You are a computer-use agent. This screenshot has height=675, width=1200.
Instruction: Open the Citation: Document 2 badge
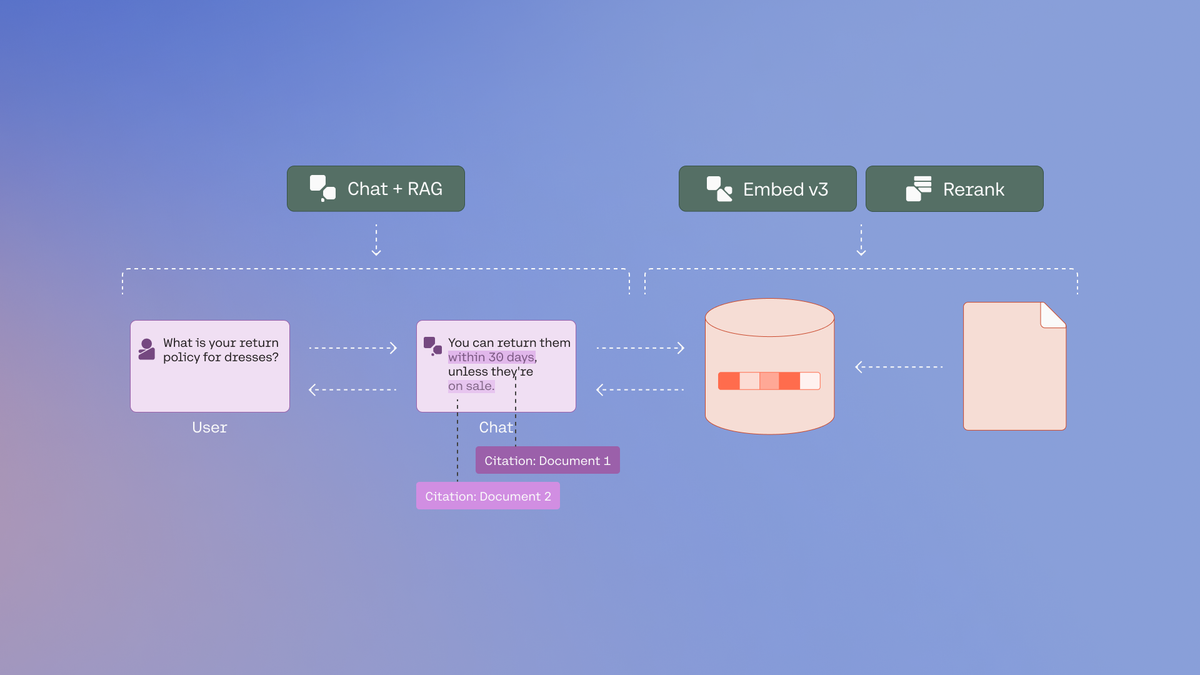(x=487, y=495)
